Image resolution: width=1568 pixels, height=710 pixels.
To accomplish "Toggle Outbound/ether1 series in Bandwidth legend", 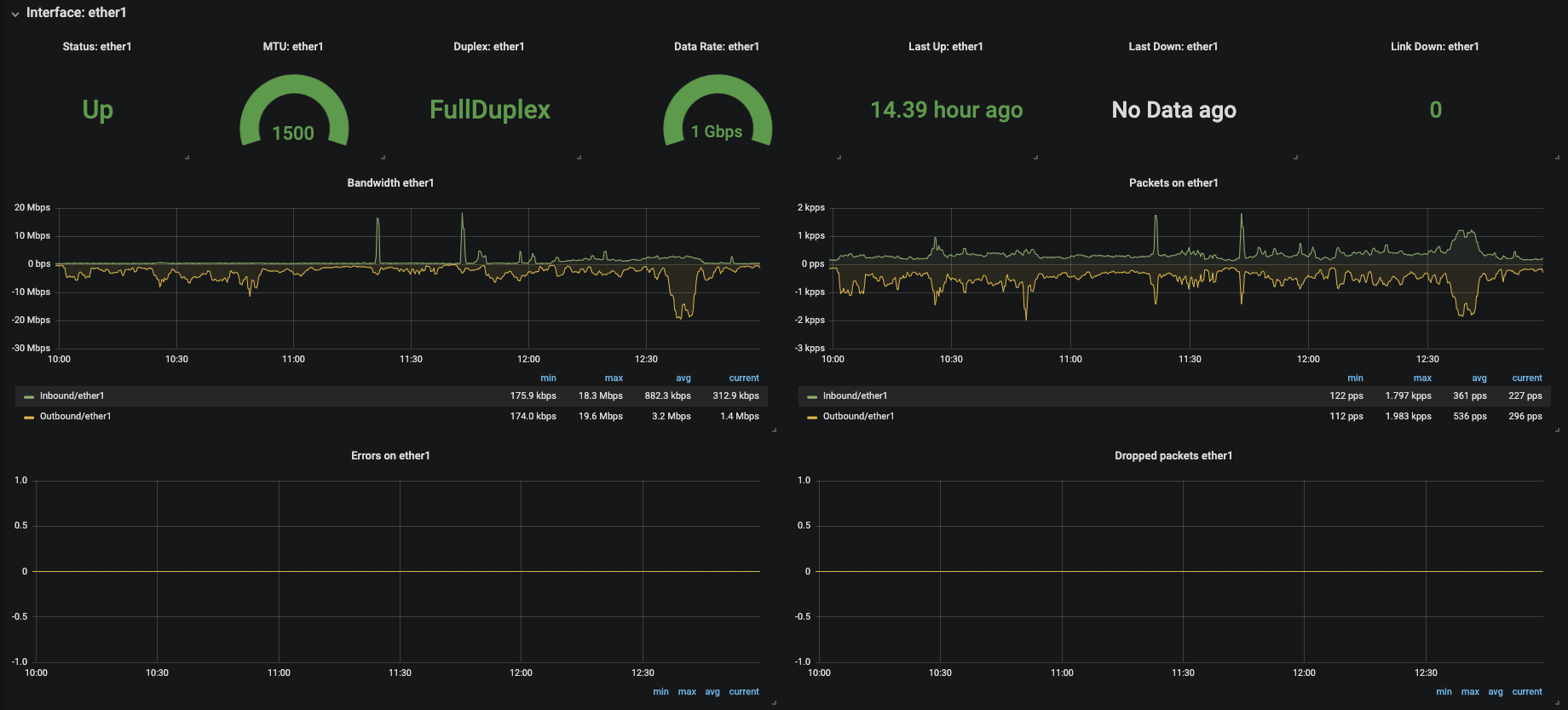I will 75,416.
